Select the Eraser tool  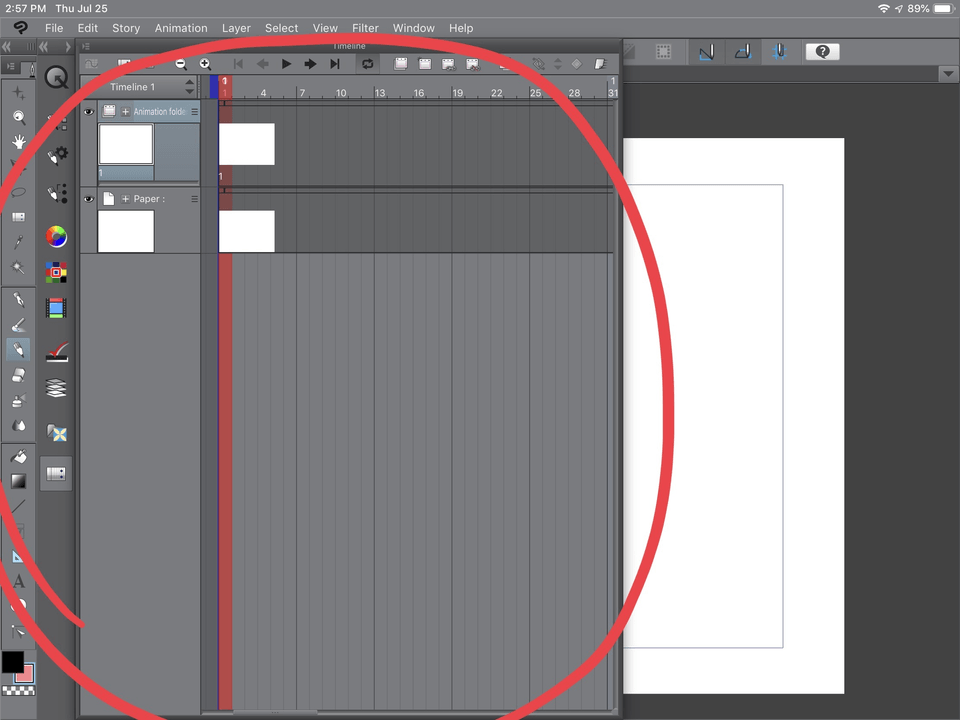pos(19,375)
